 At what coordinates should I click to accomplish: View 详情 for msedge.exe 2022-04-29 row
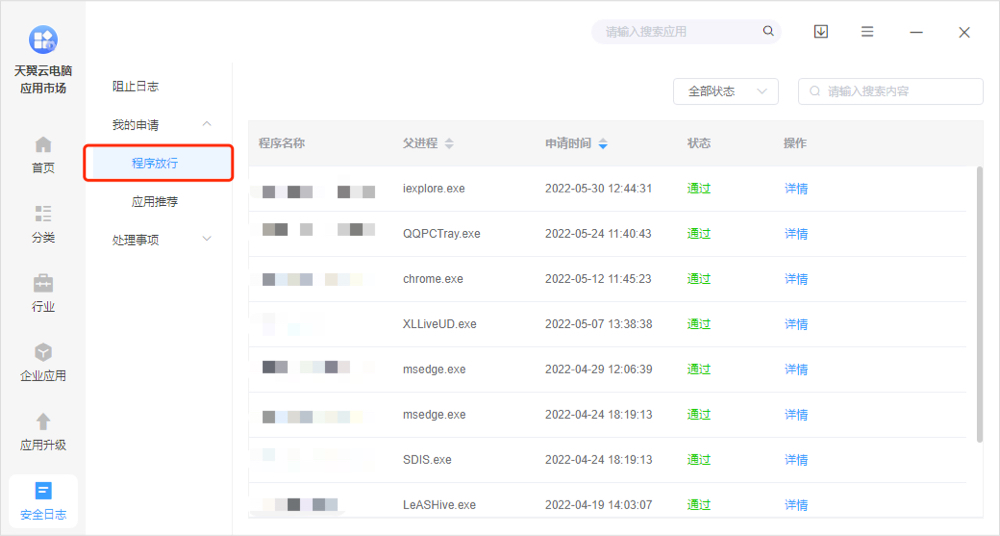(796, 369)
